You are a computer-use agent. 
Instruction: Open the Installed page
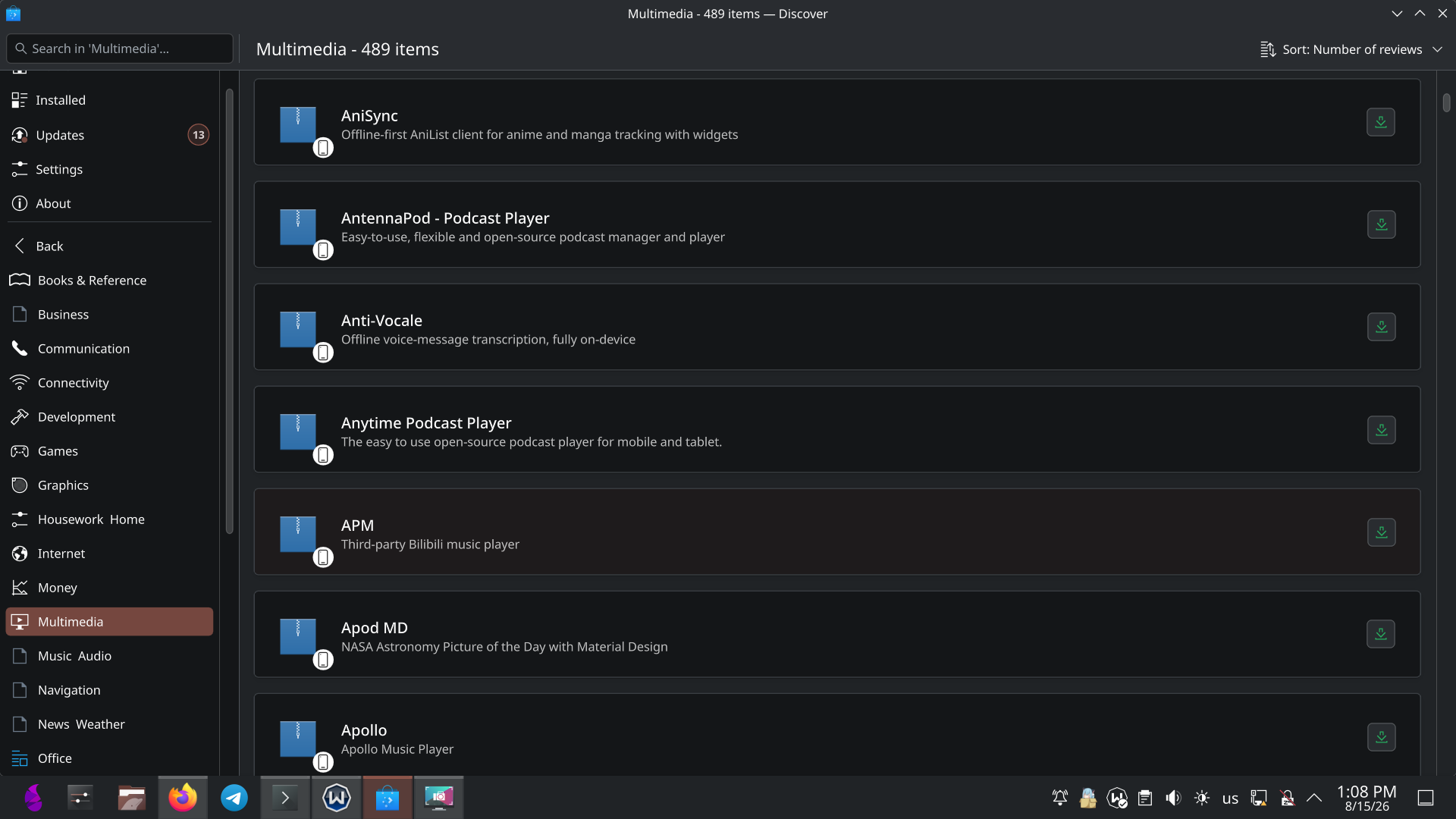tap(109, 100)
